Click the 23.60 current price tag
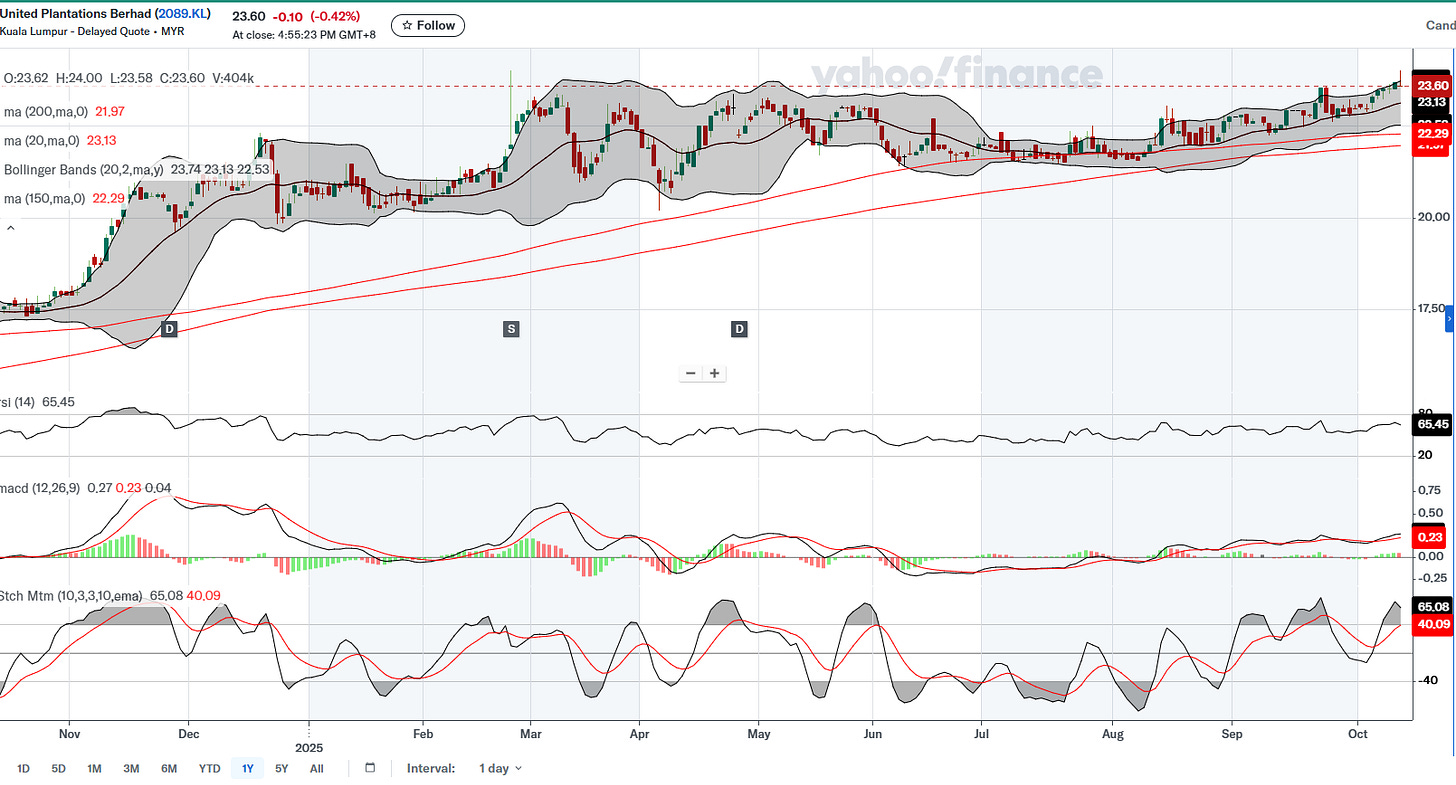Screen dimensions: 1456x785 click(x=1433, y=86)
